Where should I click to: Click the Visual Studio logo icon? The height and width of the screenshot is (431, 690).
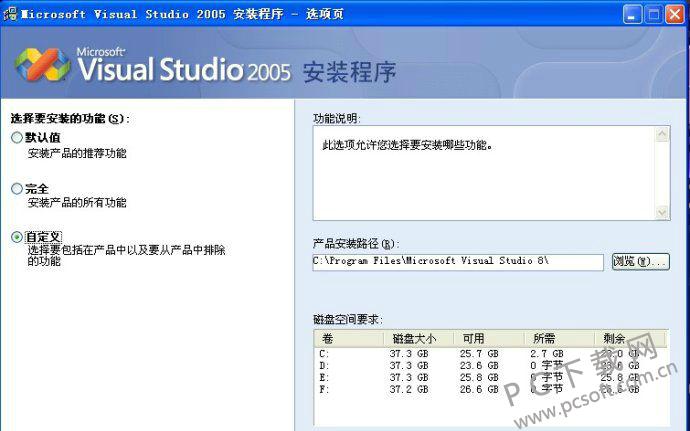pos(43,65)
